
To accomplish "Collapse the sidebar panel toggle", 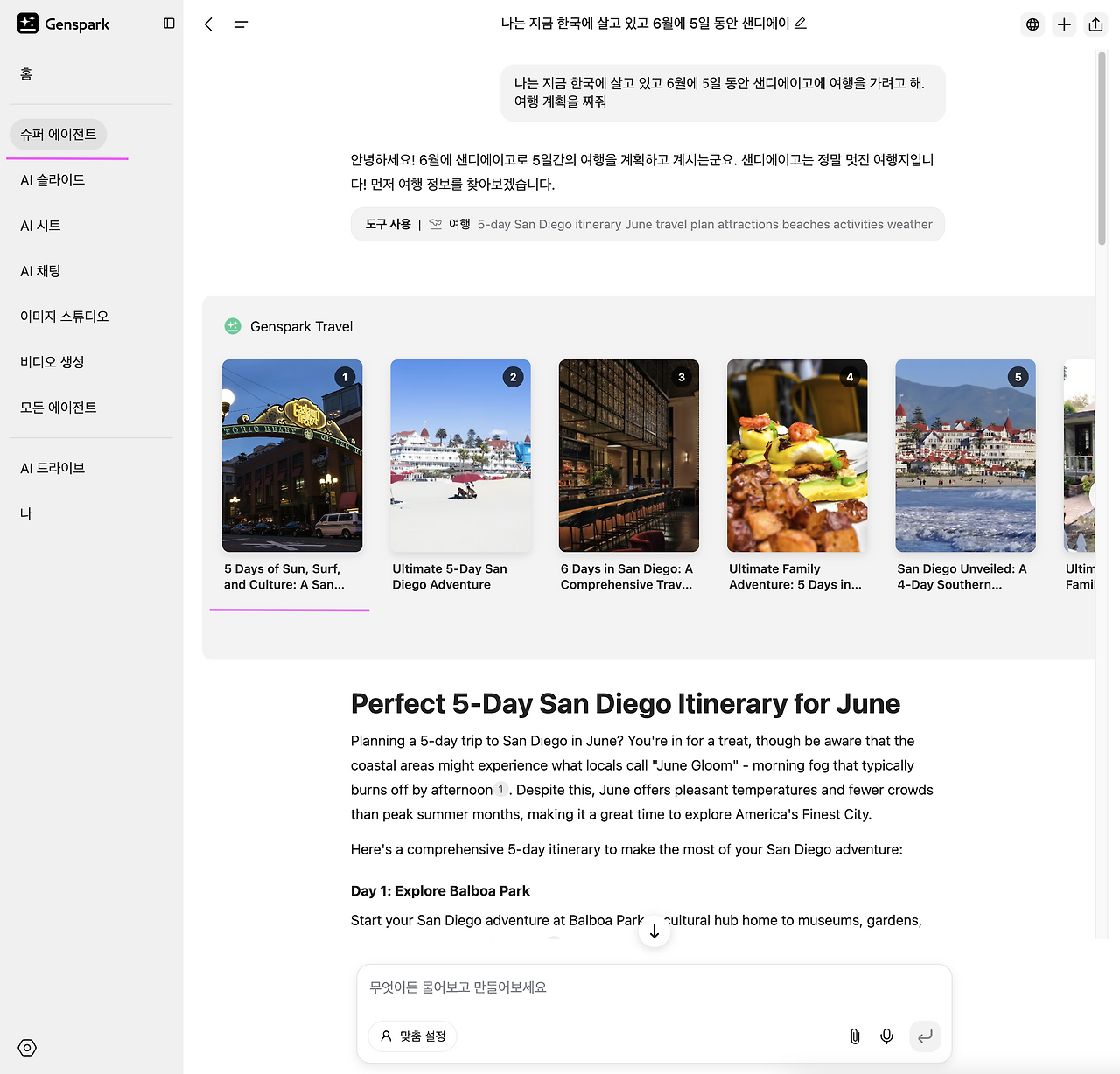I will coord(170,24).
